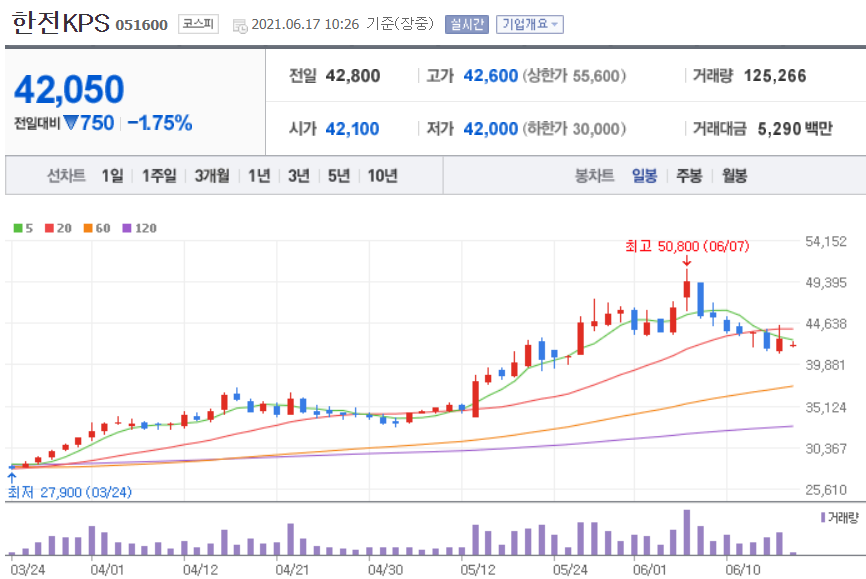866x579 pixels.
Task: Open the 기업개요 dropdown
Action: [530, 24]
